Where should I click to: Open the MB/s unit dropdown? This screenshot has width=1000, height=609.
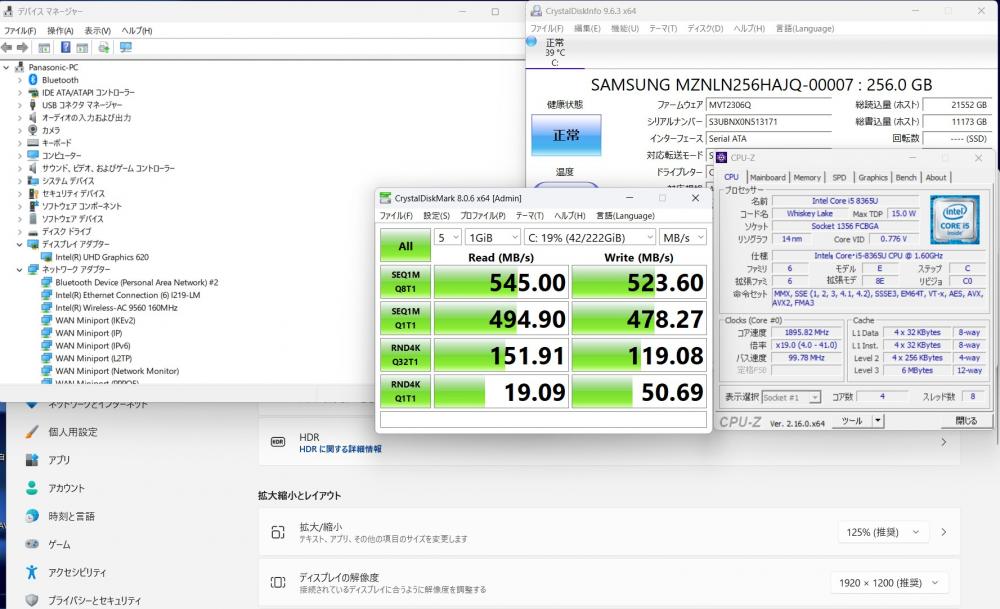point(684,237)
